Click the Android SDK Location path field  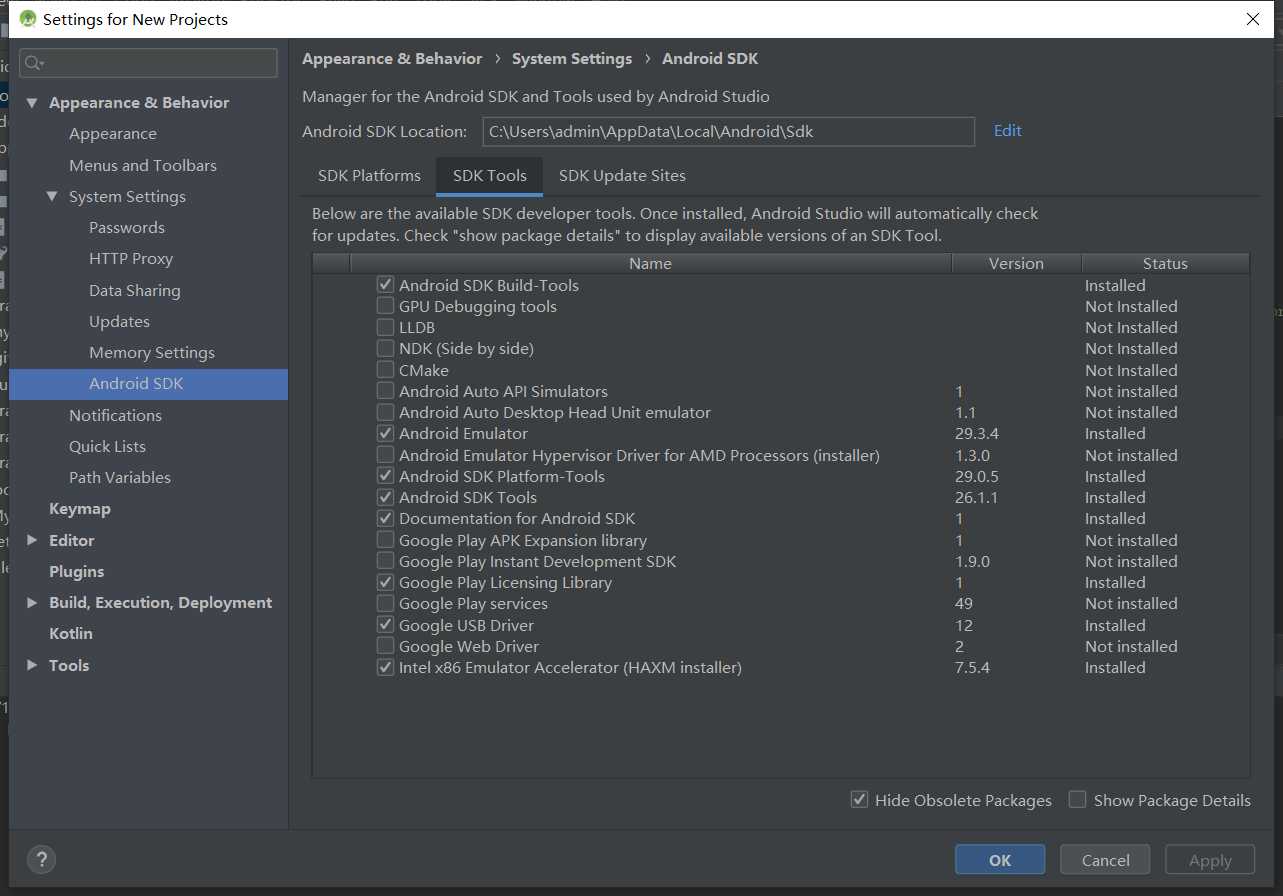pyautogui.click(x=728, y=131)
